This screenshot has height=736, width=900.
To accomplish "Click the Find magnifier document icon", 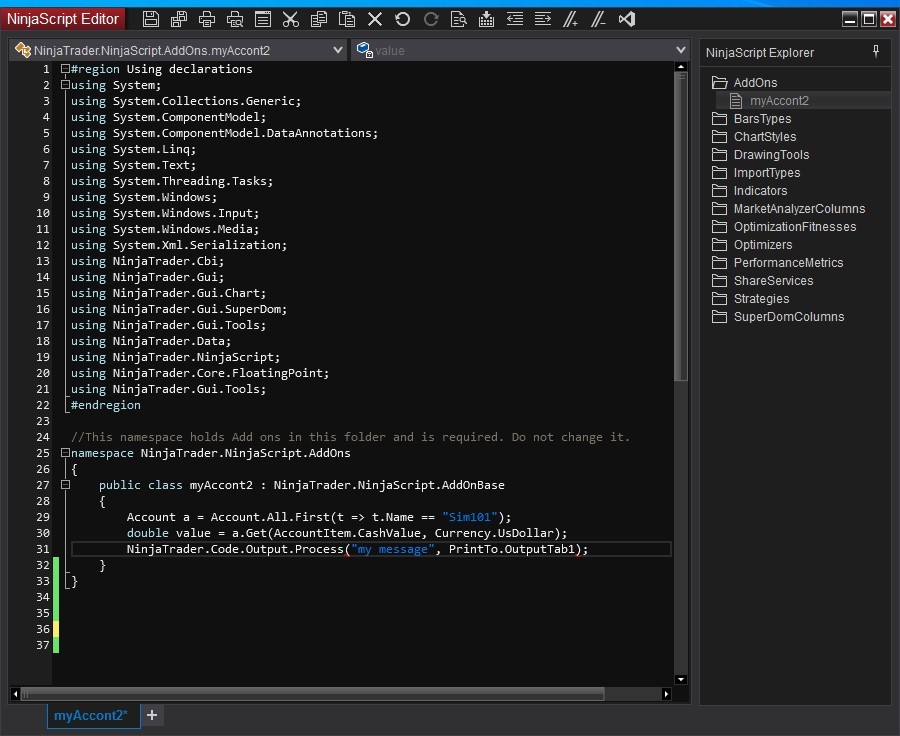I will pyautogui.click(x=459, y=19).
